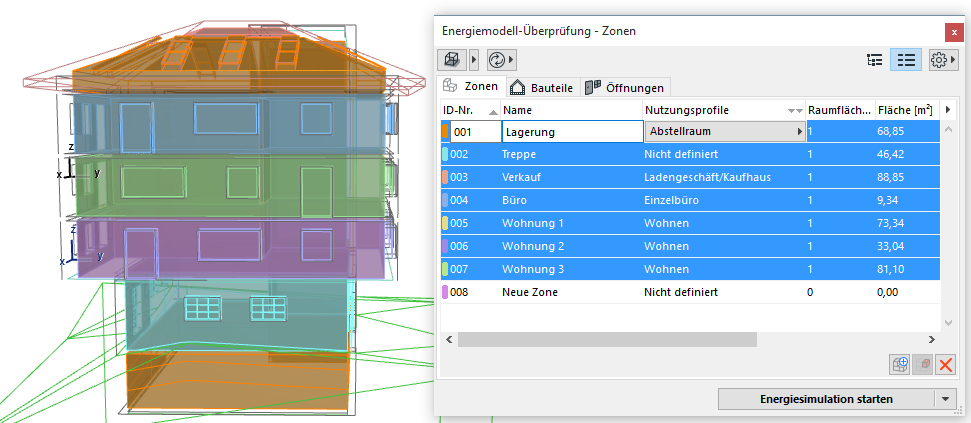Edit the Lagerung name field
Viewport: 971px width, 423px height.
572,131
